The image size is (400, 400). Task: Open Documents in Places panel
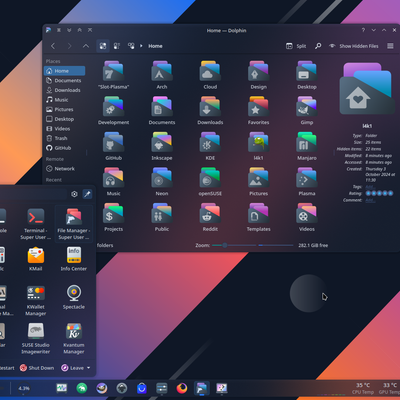[x=64, y=80]
